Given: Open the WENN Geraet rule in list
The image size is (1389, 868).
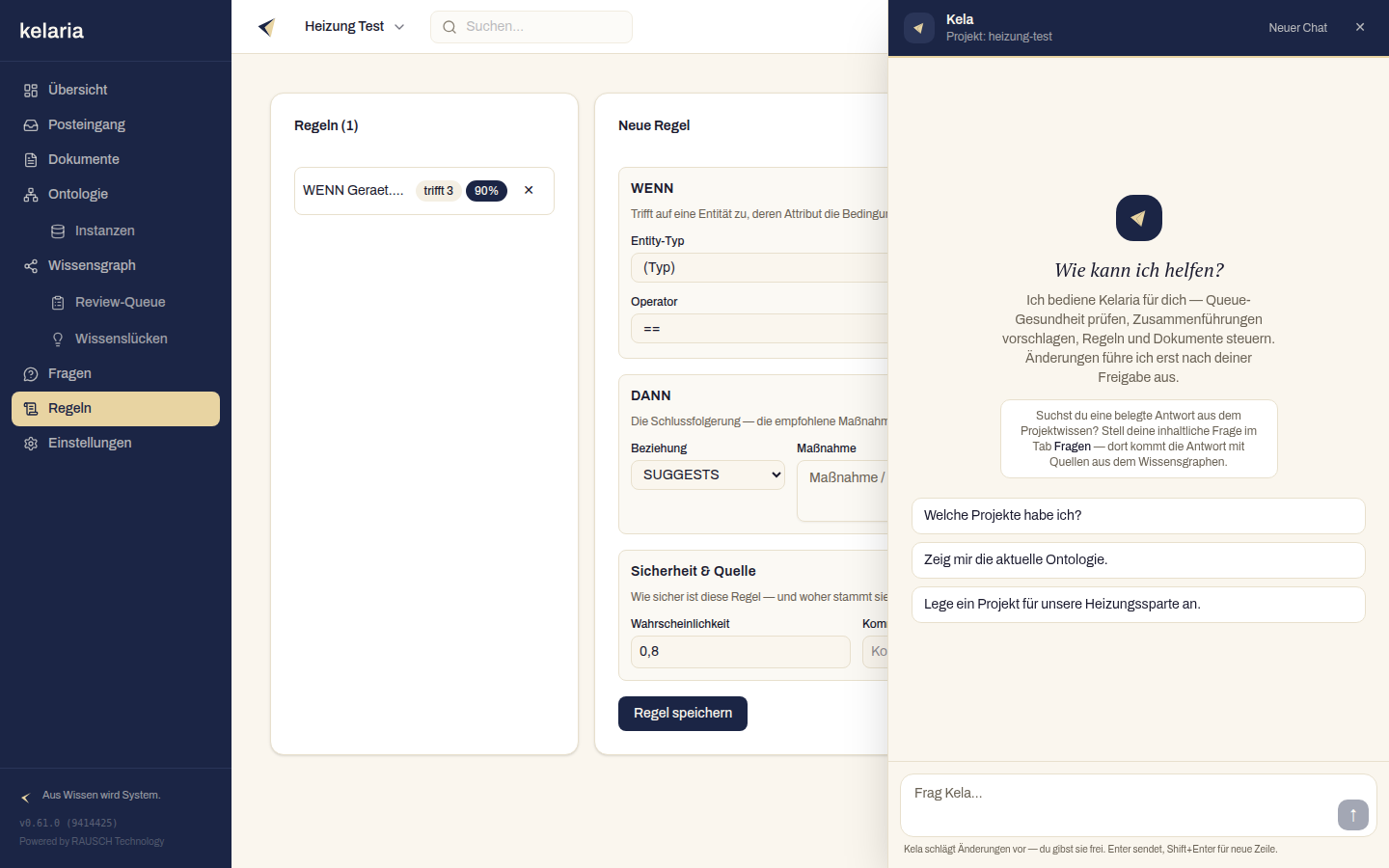Looking at the screenshot, I should (x=353, y=191).
